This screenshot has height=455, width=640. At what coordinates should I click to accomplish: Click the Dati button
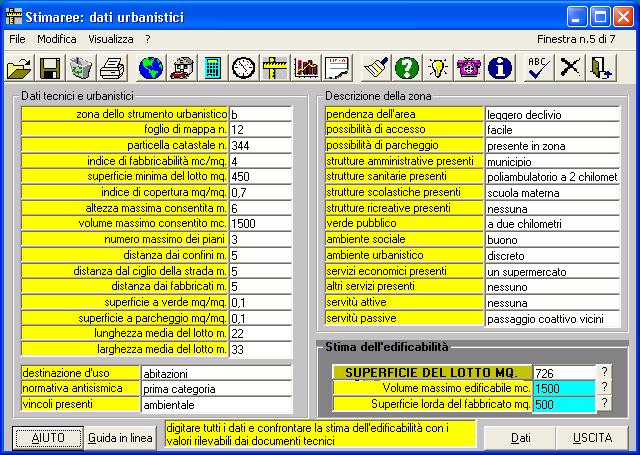point(520,438)
